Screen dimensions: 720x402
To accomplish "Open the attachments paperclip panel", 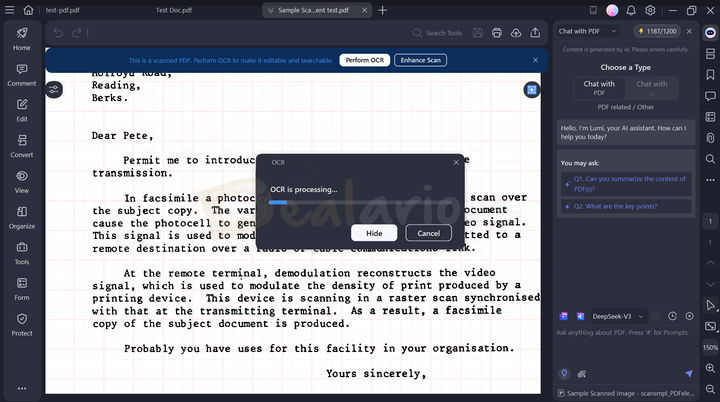I will click(710, 138).
